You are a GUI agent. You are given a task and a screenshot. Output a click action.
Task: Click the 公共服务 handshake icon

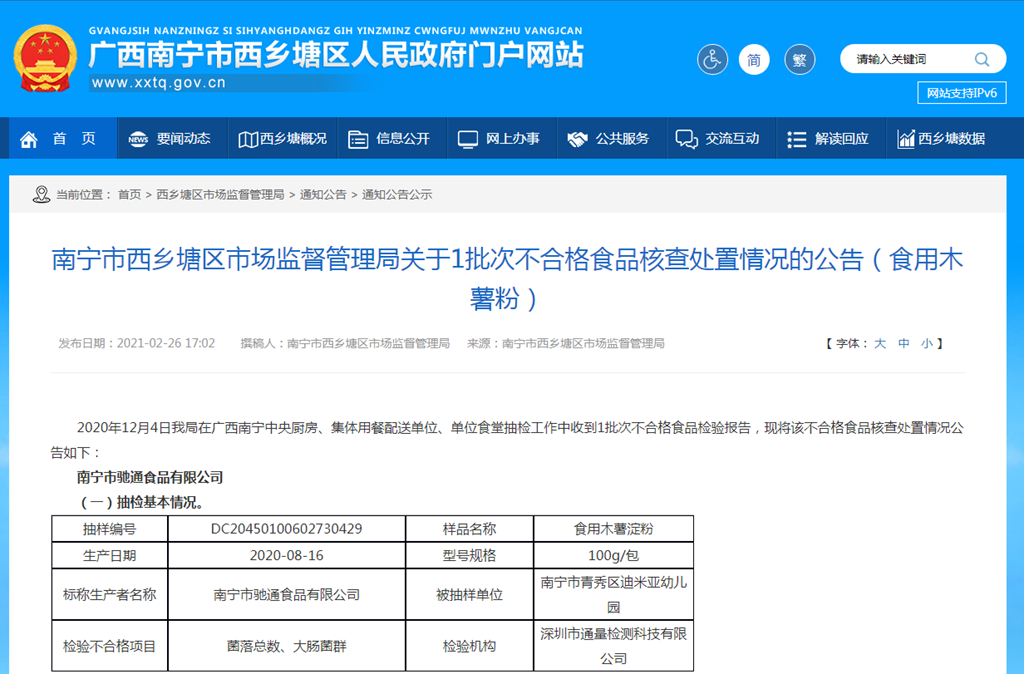(x=577, y=139)
